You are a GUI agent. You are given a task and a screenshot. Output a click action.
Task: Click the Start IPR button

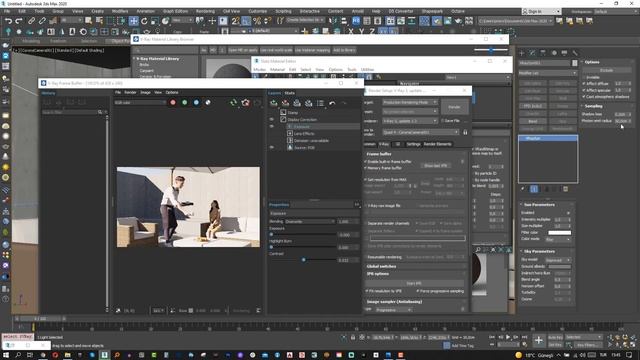pyautogui.click(x=414, y=283)
